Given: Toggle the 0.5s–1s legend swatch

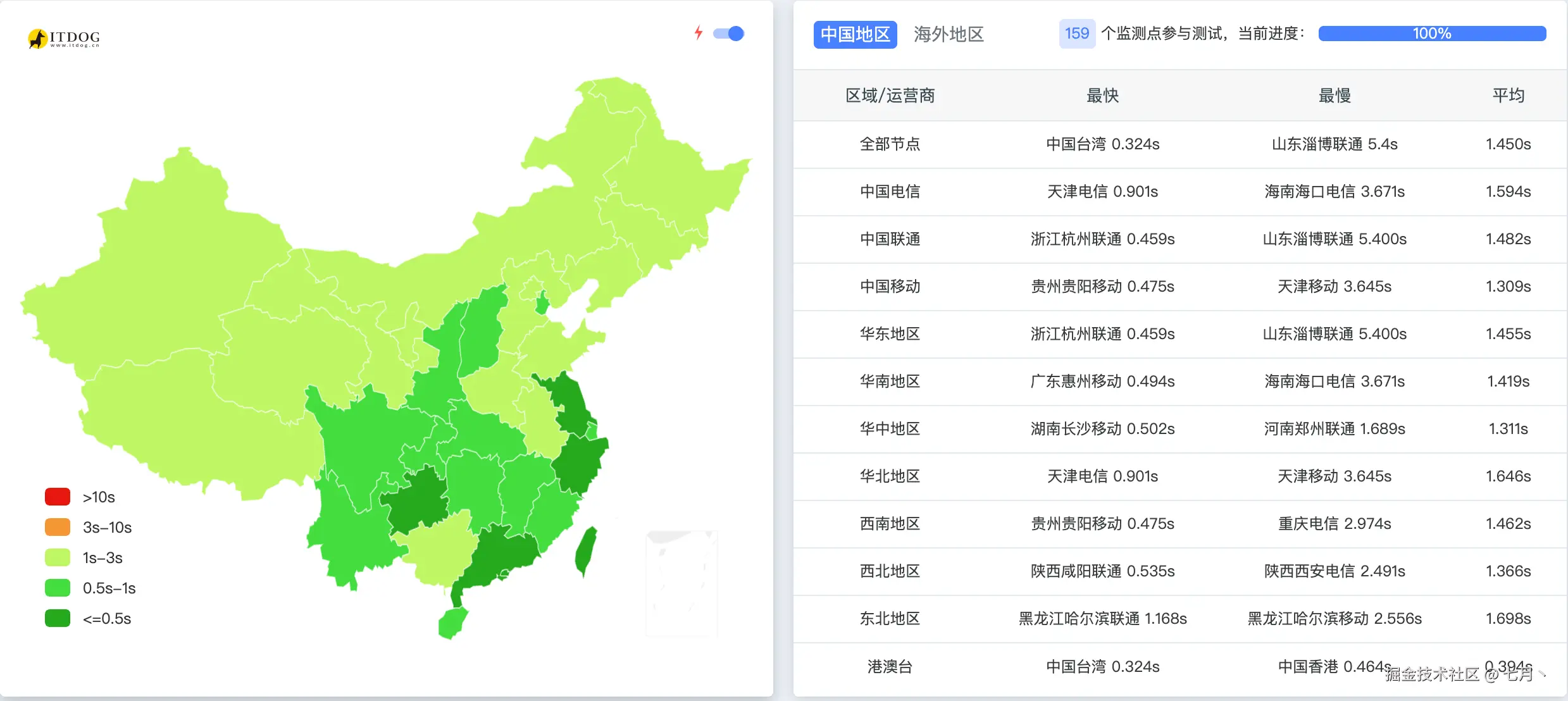Looking at the screenshot, I should [x=58, y=588].
